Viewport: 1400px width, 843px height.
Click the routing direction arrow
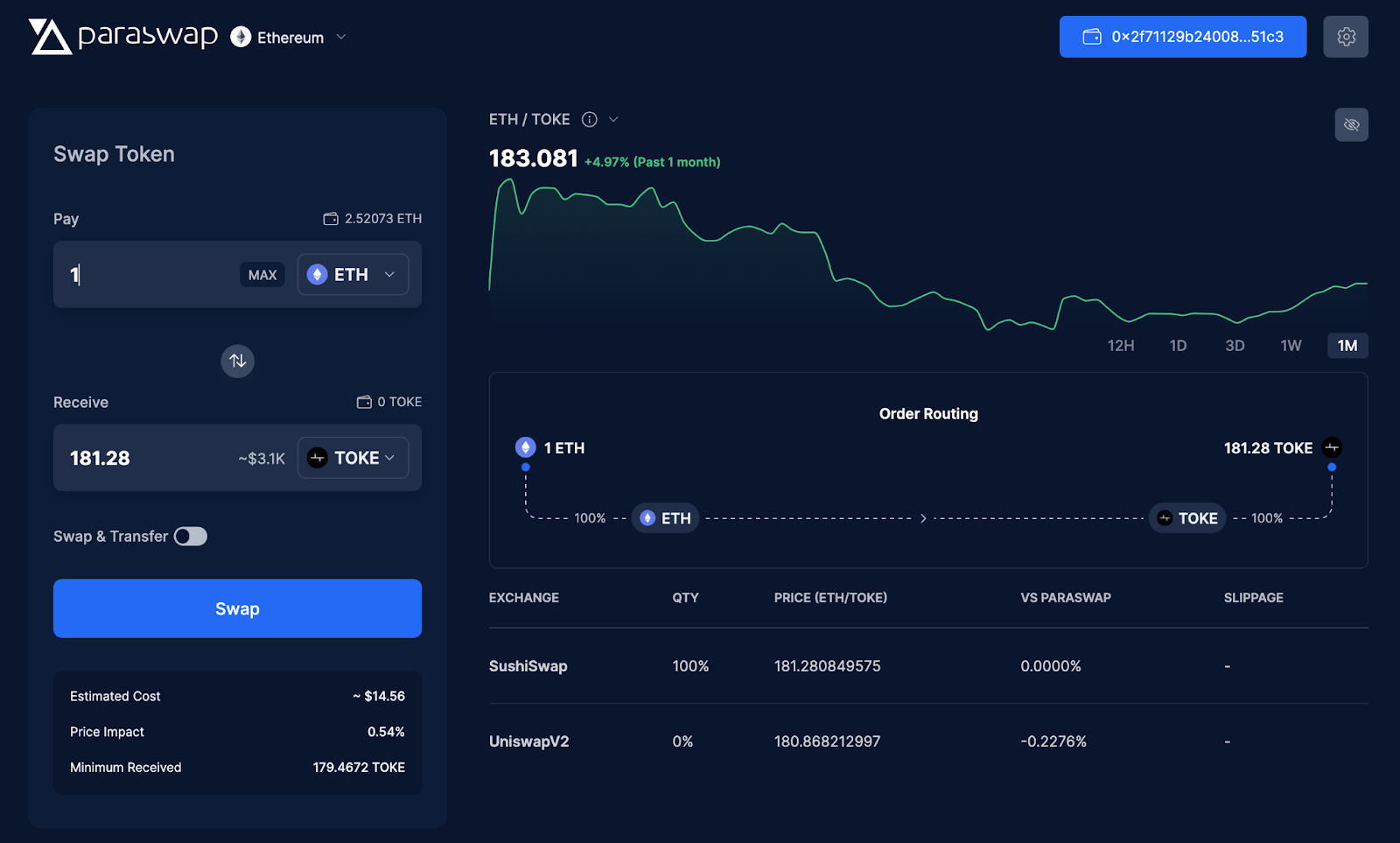tap(923, 518)
